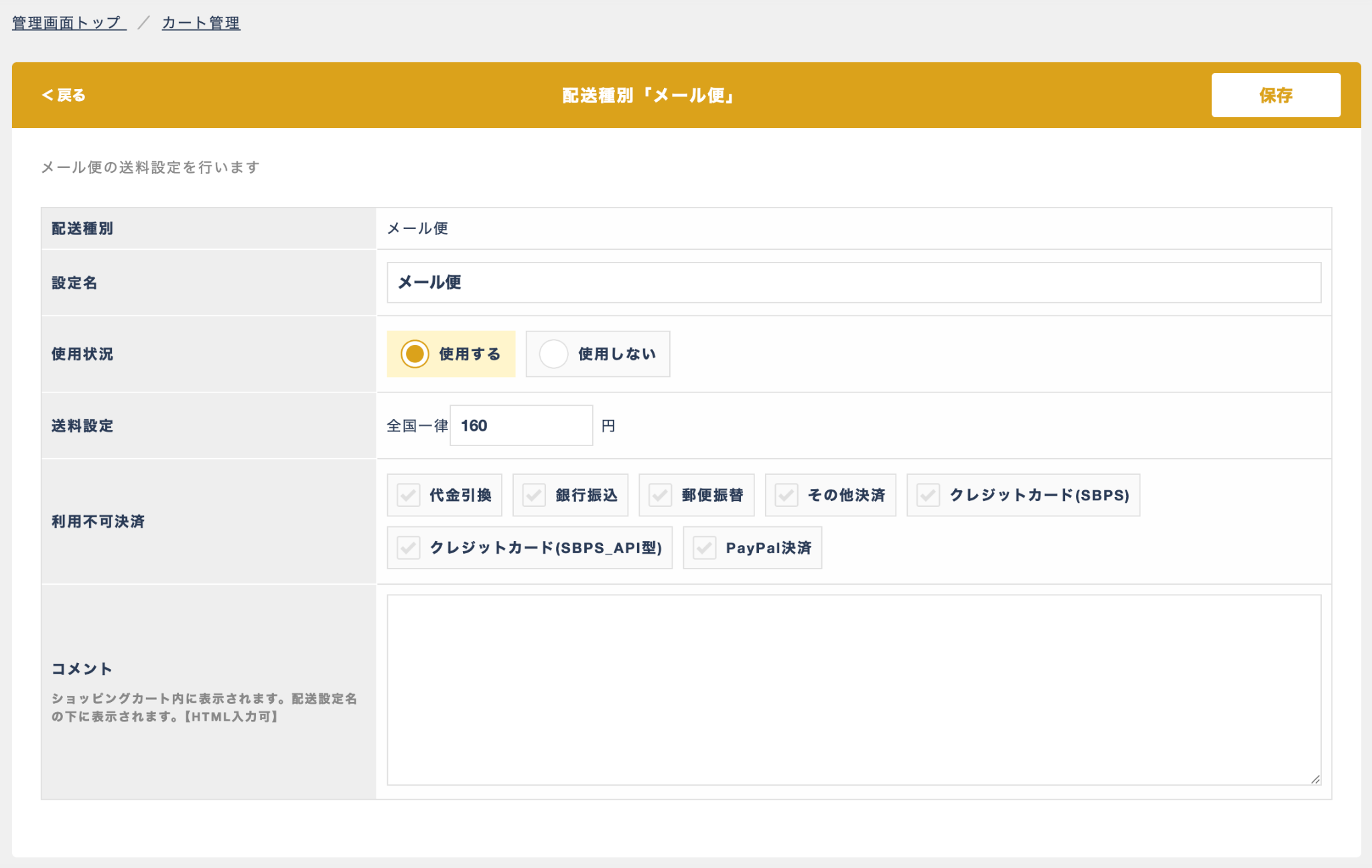Open the カート管理 breadcrumb link
Viewport: 1372px width, 868px height.
point(201,23)
